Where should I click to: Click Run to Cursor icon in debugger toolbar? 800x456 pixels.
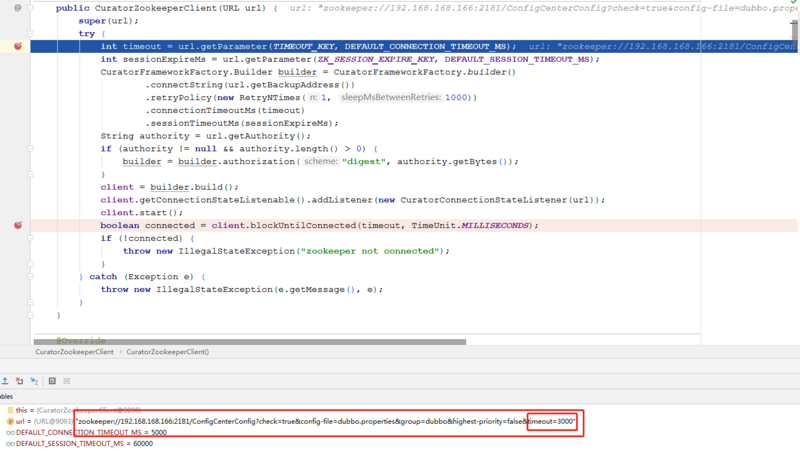pyautogui.click(x=34, y=381)
